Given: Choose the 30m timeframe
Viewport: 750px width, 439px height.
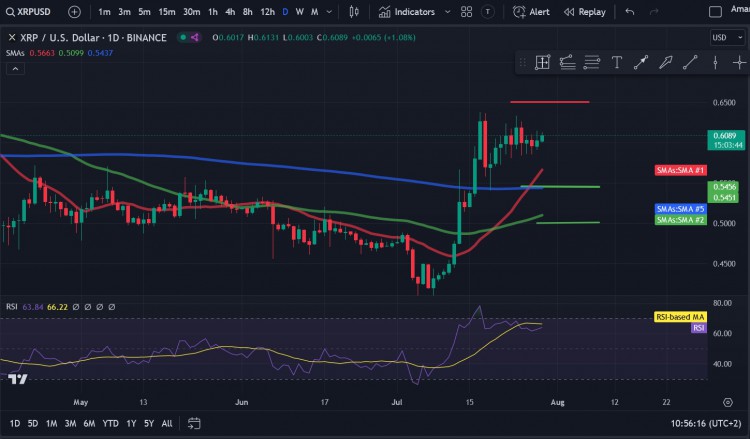Looking at the screenshot, I should point(191,11).
